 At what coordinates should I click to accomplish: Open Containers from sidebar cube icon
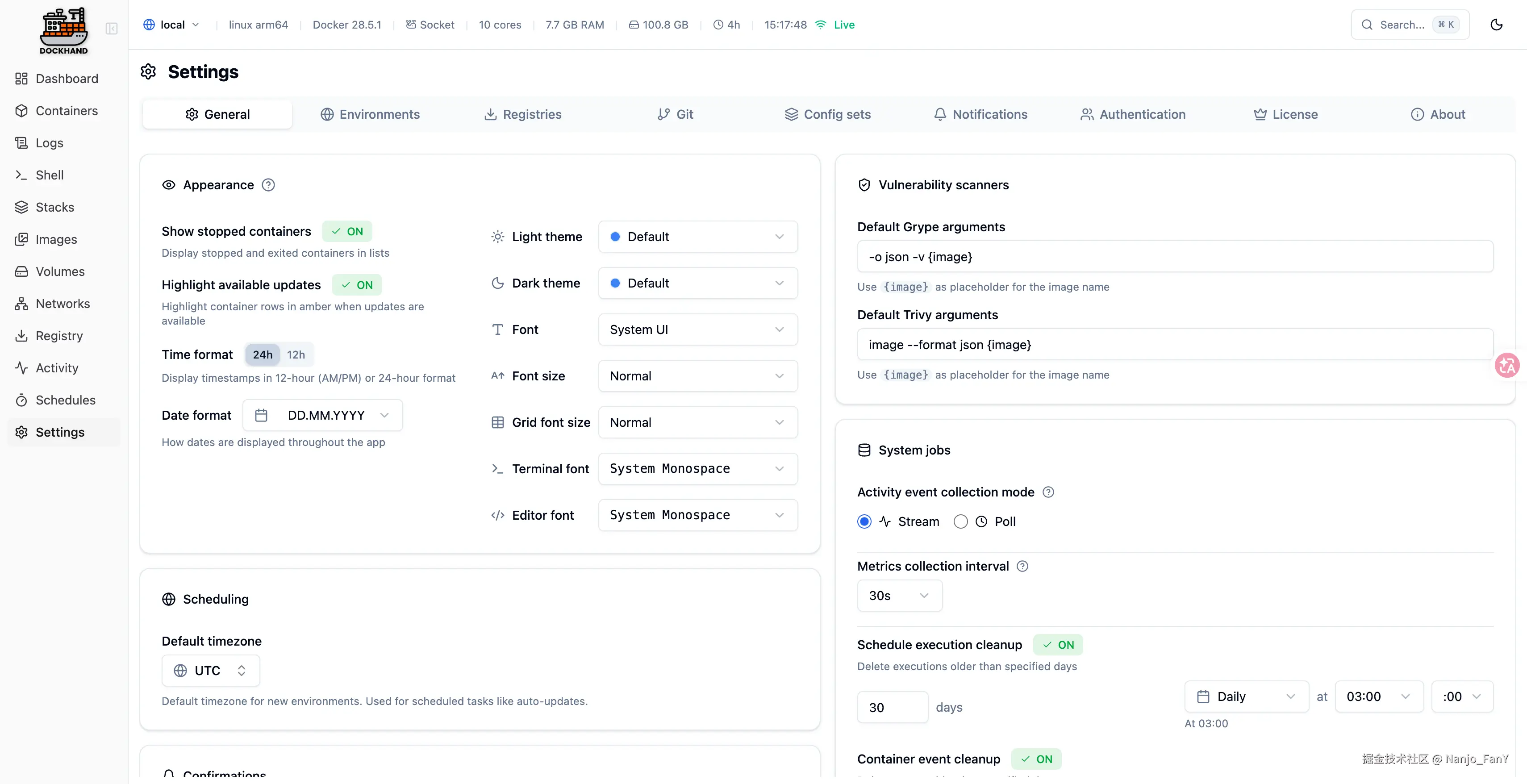pos(21,111)
